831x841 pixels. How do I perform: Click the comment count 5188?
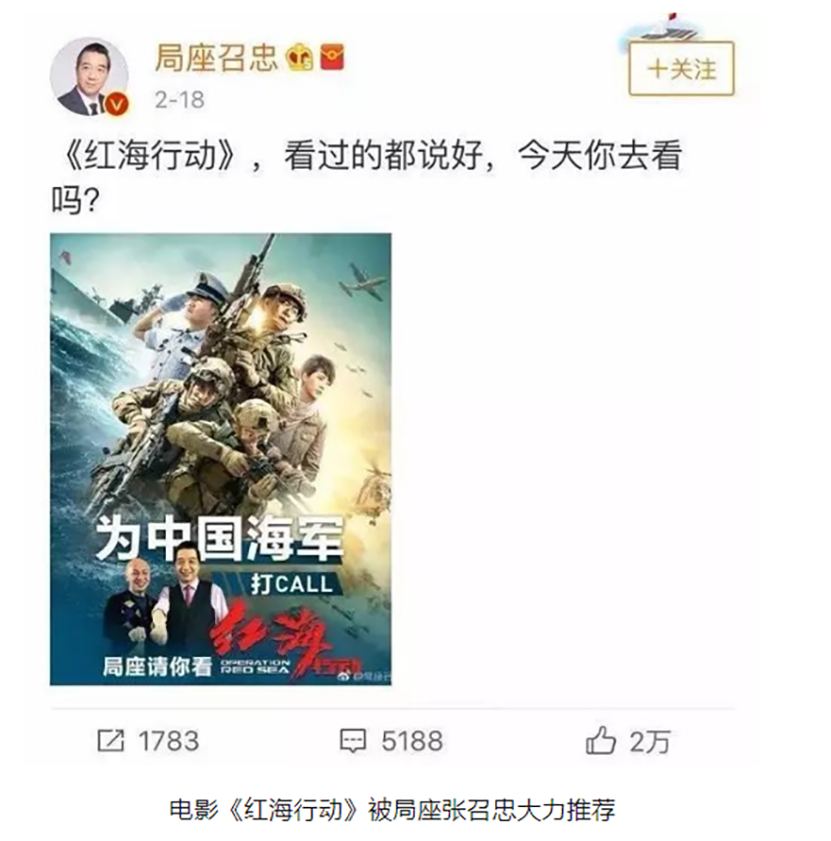click(x=412, y=741)
